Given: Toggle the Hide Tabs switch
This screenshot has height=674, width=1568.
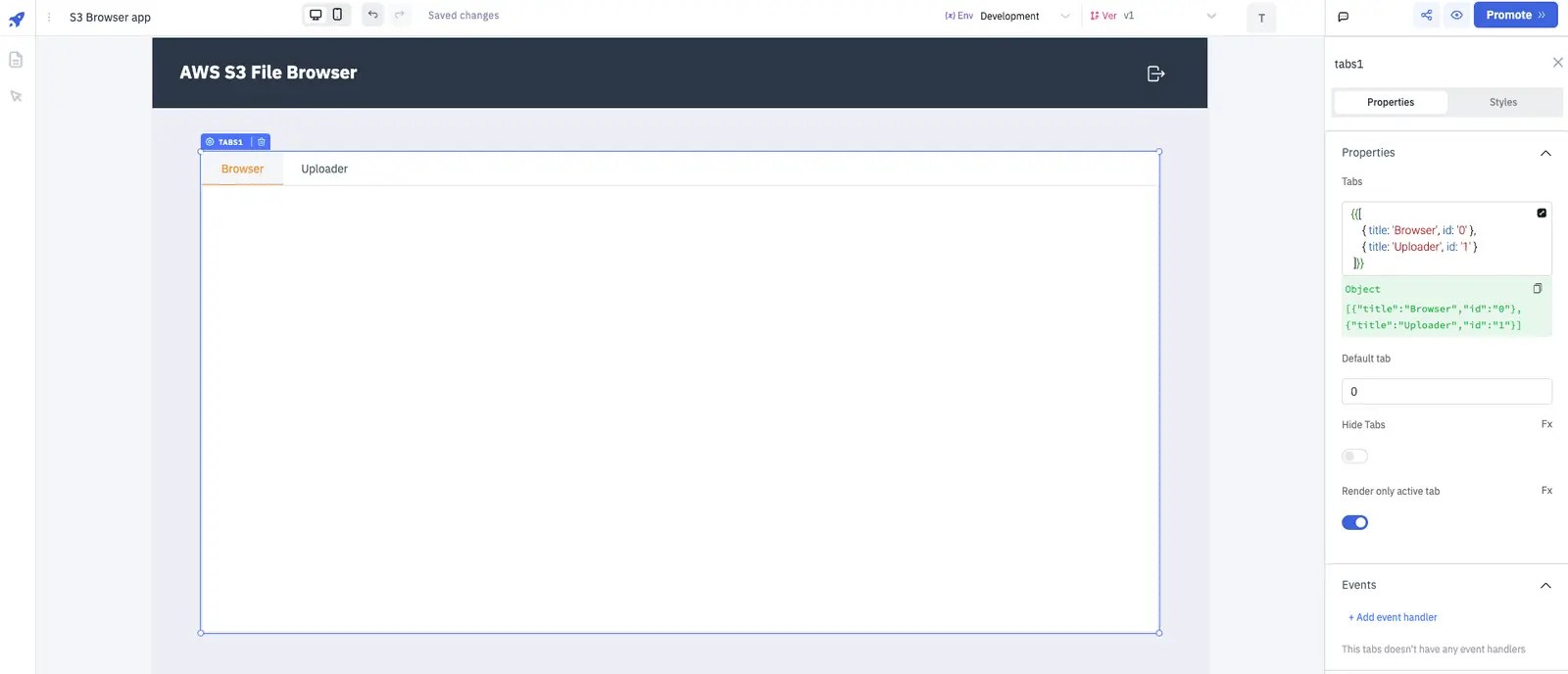Looking at the screenshot, I should [1354, 457].
